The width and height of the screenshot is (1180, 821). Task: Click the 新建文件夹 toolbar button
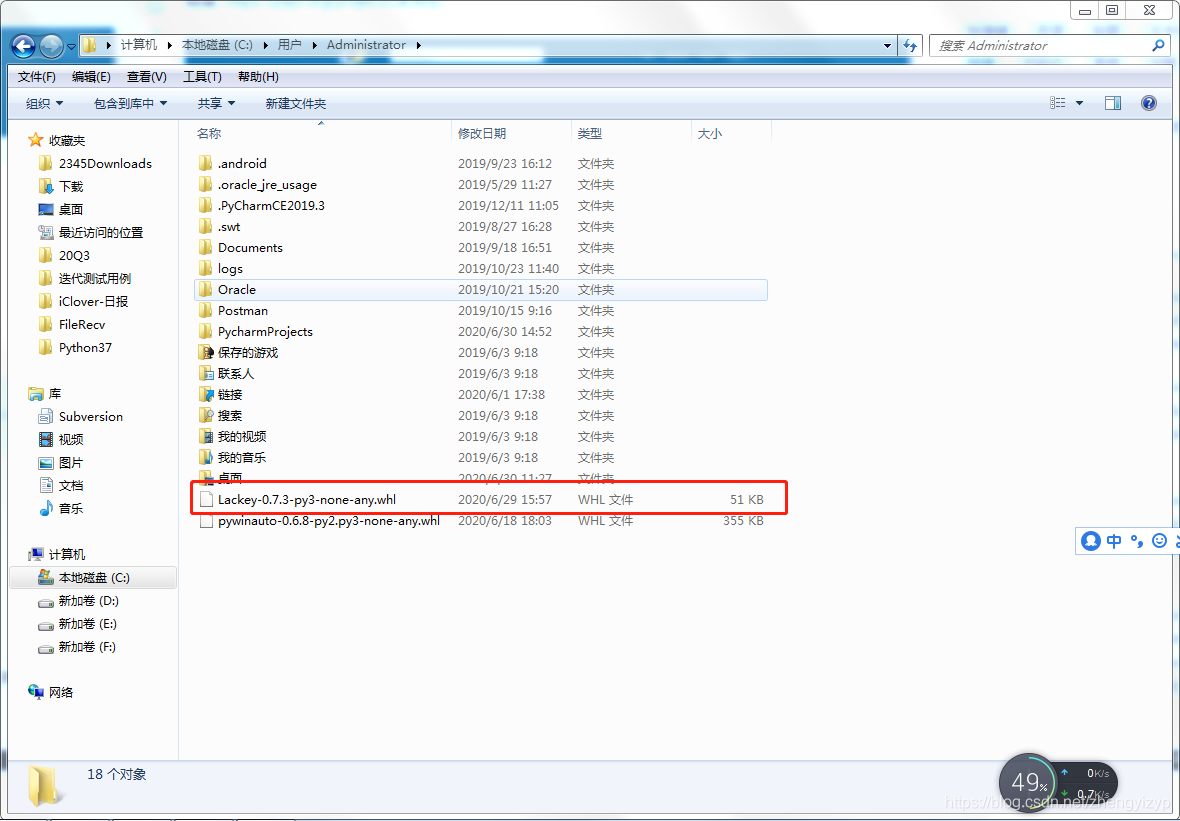coord(295,102)
